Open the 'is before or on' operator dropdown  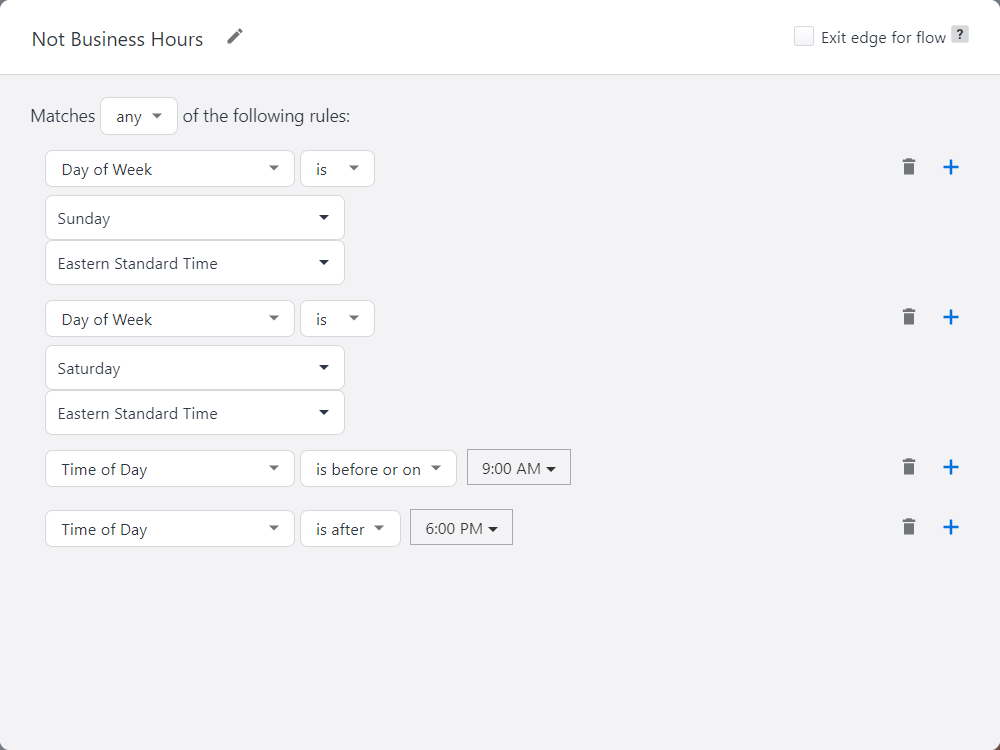pyautogui.click(x=378, y=469)
